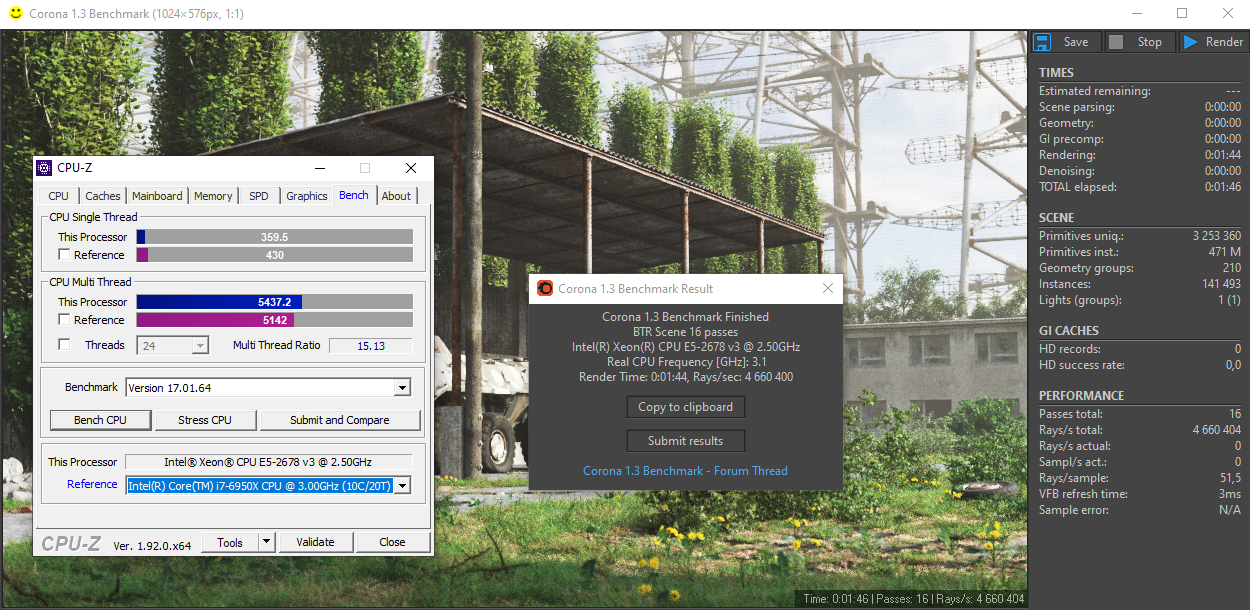Minimize the Corona Benchmark window

(1136, 14)
